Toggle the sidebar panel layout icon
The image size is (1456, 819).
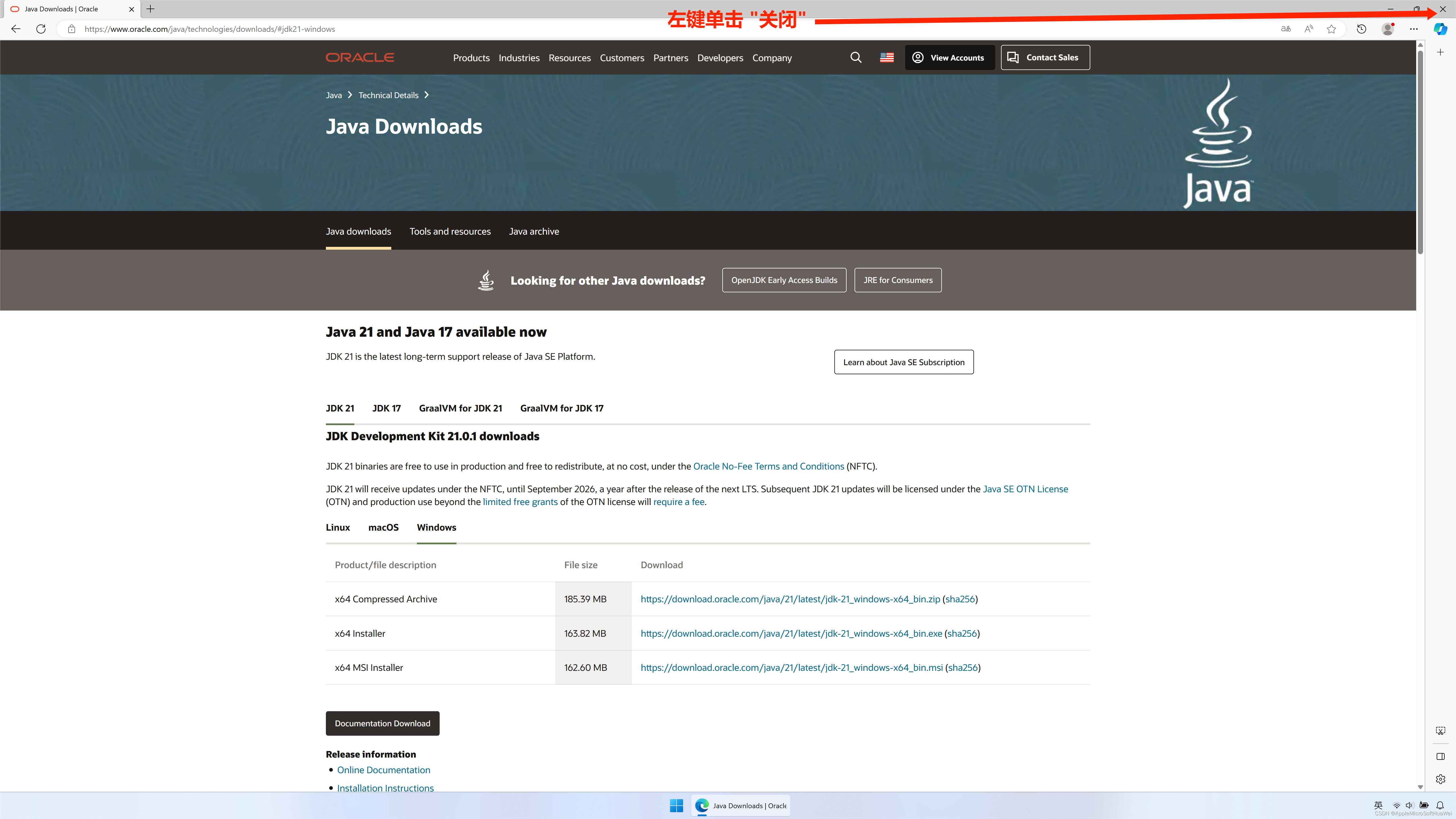tap(1440, 756)
